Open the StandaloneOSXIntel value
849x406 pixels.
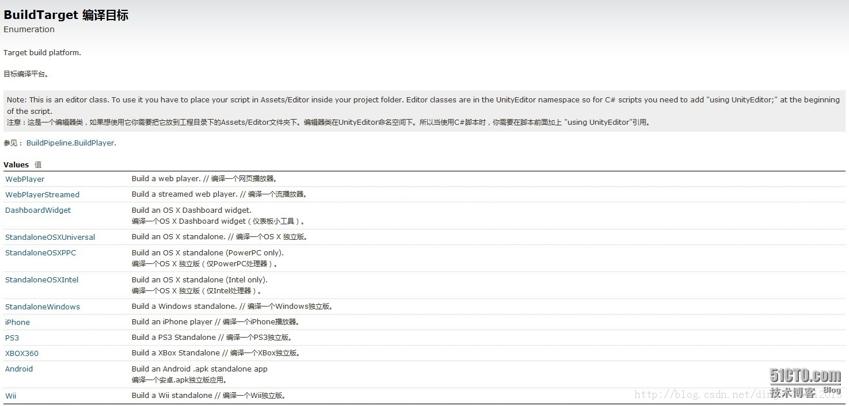[x=41, y=280]
